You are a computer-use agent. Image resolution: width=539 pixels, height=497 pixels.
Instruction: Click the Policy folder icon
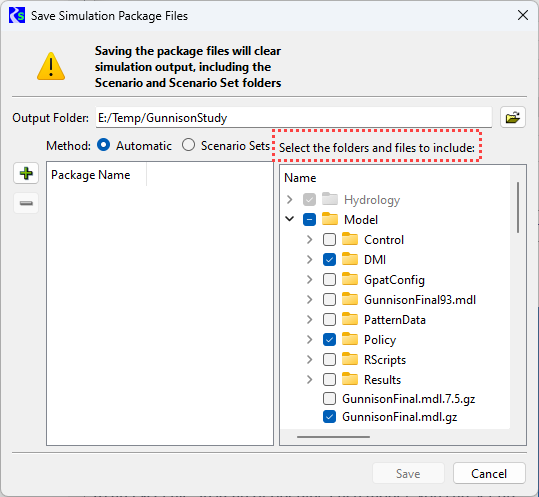pyautogui.click(x=350, y=339)
